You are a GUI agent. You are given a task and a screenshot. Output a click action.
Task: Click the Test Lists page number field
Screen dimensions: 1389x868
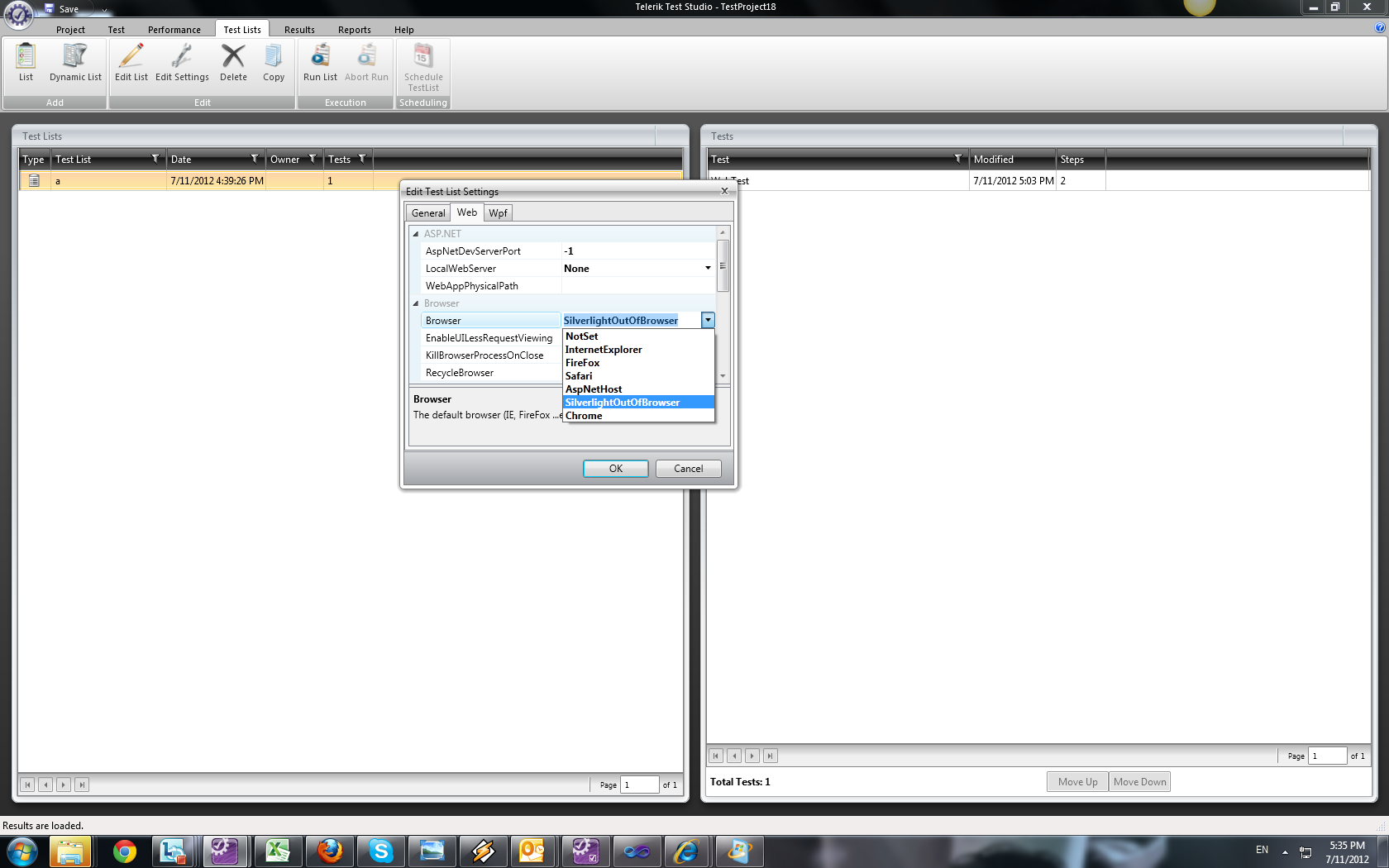coord(639,785)
